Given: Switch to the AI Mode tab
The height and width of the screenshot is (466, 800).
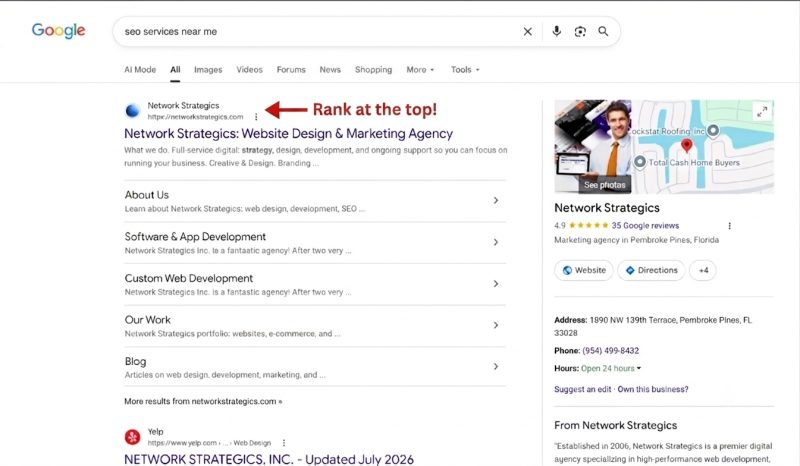Looking at the screenshot, I should click(140, 69).
